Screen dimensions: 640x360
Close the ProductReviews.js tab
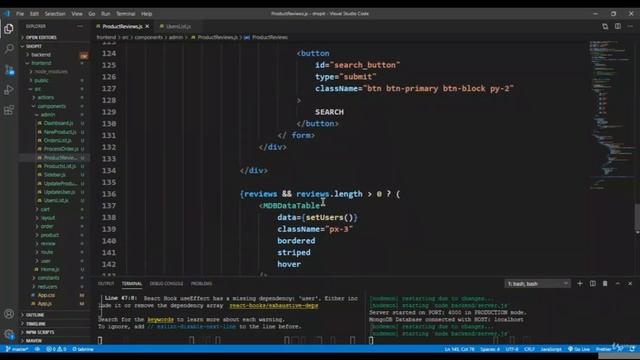point(147,27)
